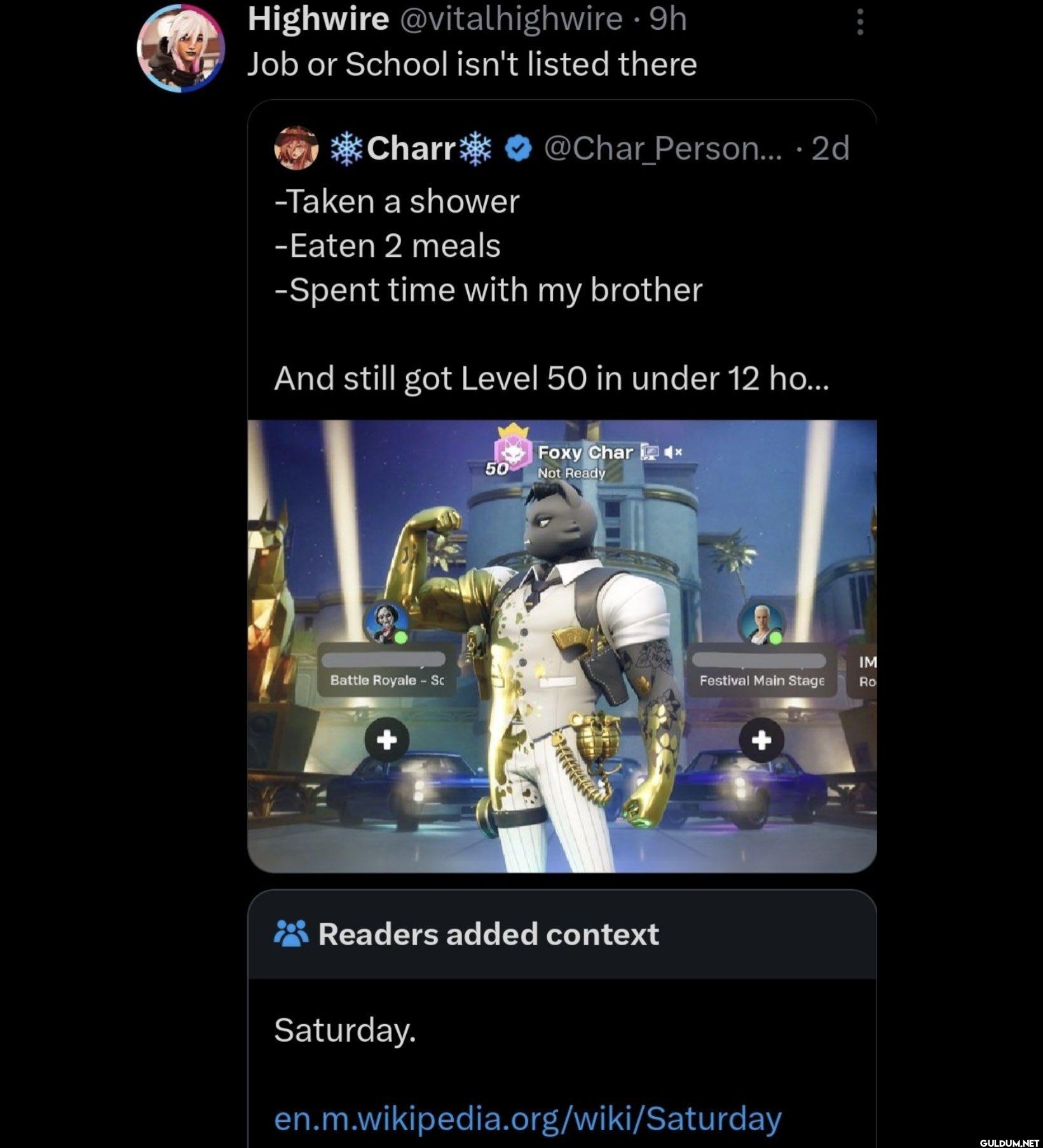Expand the truncated quoted tweet text
The height and width of the screenshot is (1148, 1043).
point(551,378)
